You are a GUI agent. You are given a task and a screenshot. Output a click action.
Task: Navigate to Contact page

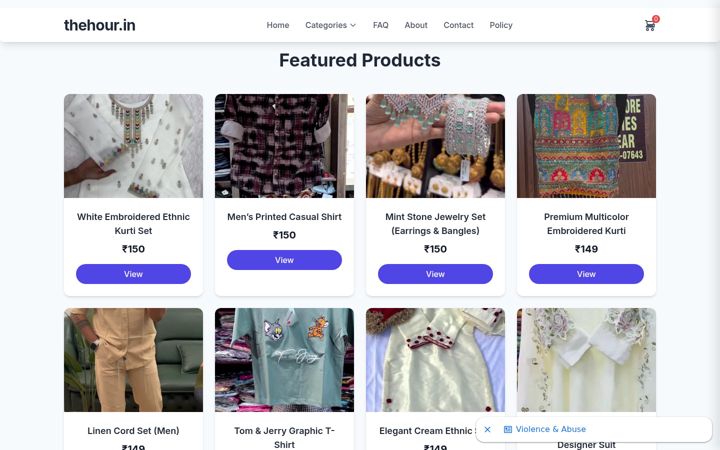pos(458,25)
